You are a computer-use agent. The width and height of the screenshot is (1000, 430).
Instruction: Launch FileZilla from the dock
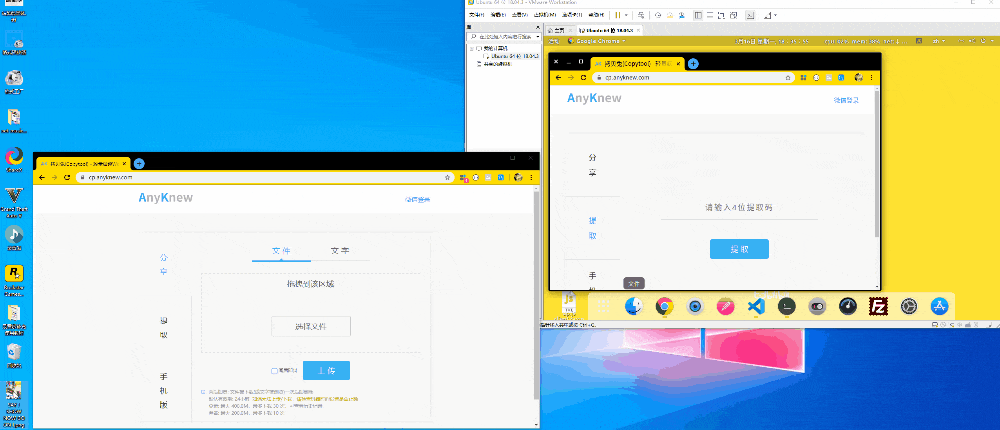tap(879, 307)
